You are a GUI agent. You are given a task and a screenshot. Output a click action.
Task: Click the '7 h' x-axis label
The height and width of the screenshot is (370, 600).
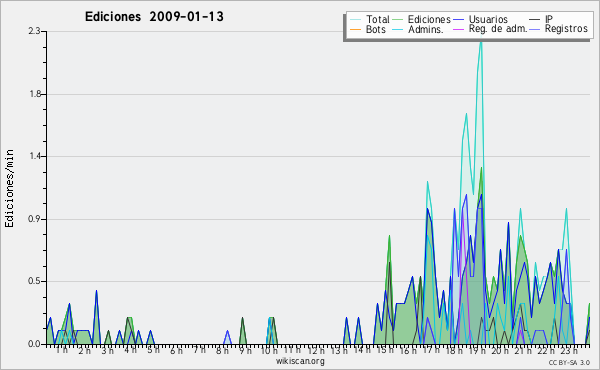click(x=199, y=350)
